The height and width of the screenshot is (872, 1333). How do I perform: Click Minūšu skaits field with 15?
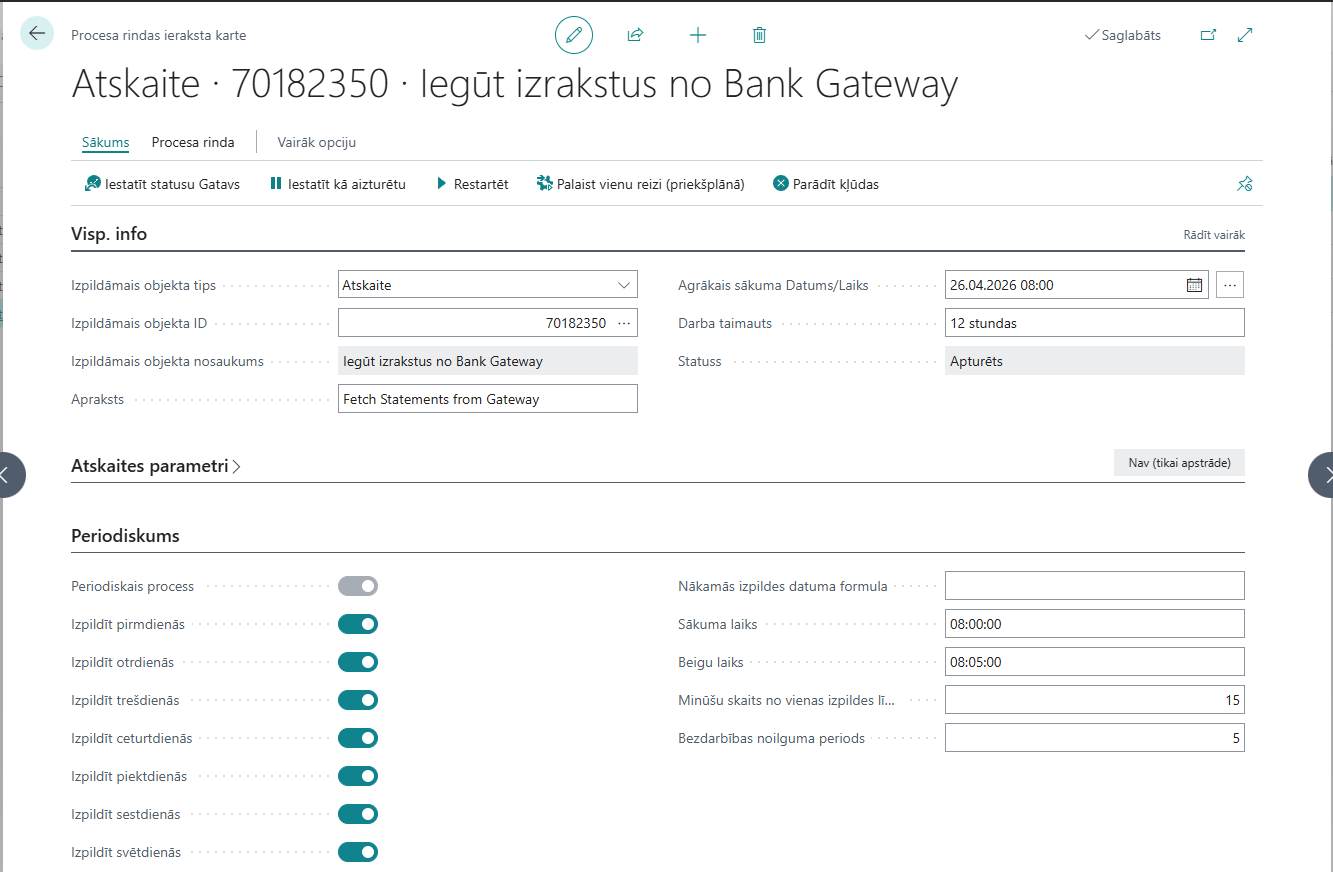1095,700
